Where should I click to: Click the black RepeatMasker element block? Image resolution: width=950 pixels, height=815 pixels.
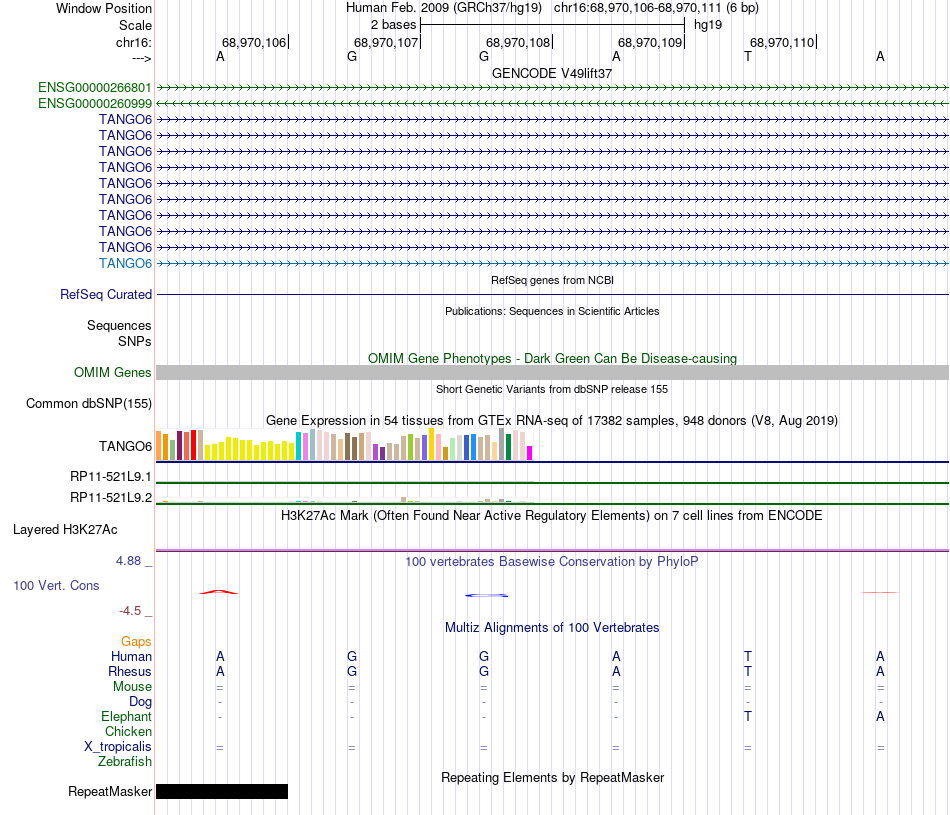click(222, 791)
